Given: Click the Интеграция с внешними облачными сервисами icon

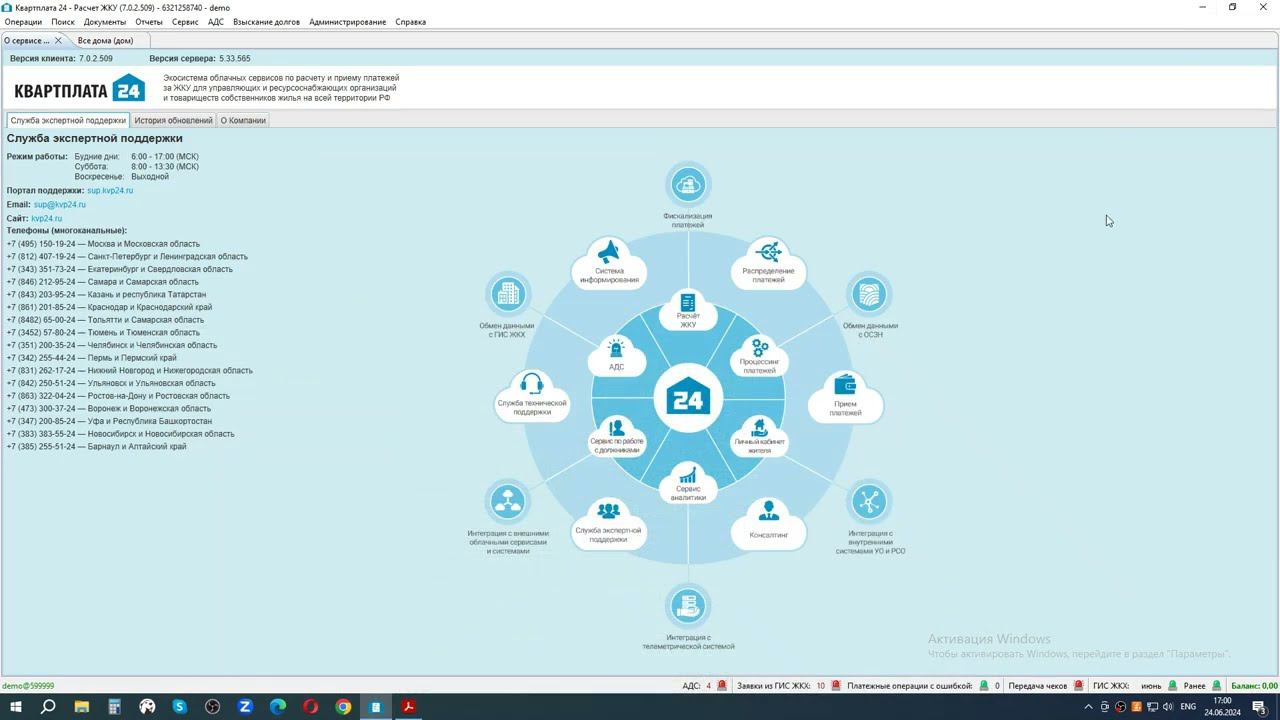Looking at the screenshot, I should pos(508,502).
